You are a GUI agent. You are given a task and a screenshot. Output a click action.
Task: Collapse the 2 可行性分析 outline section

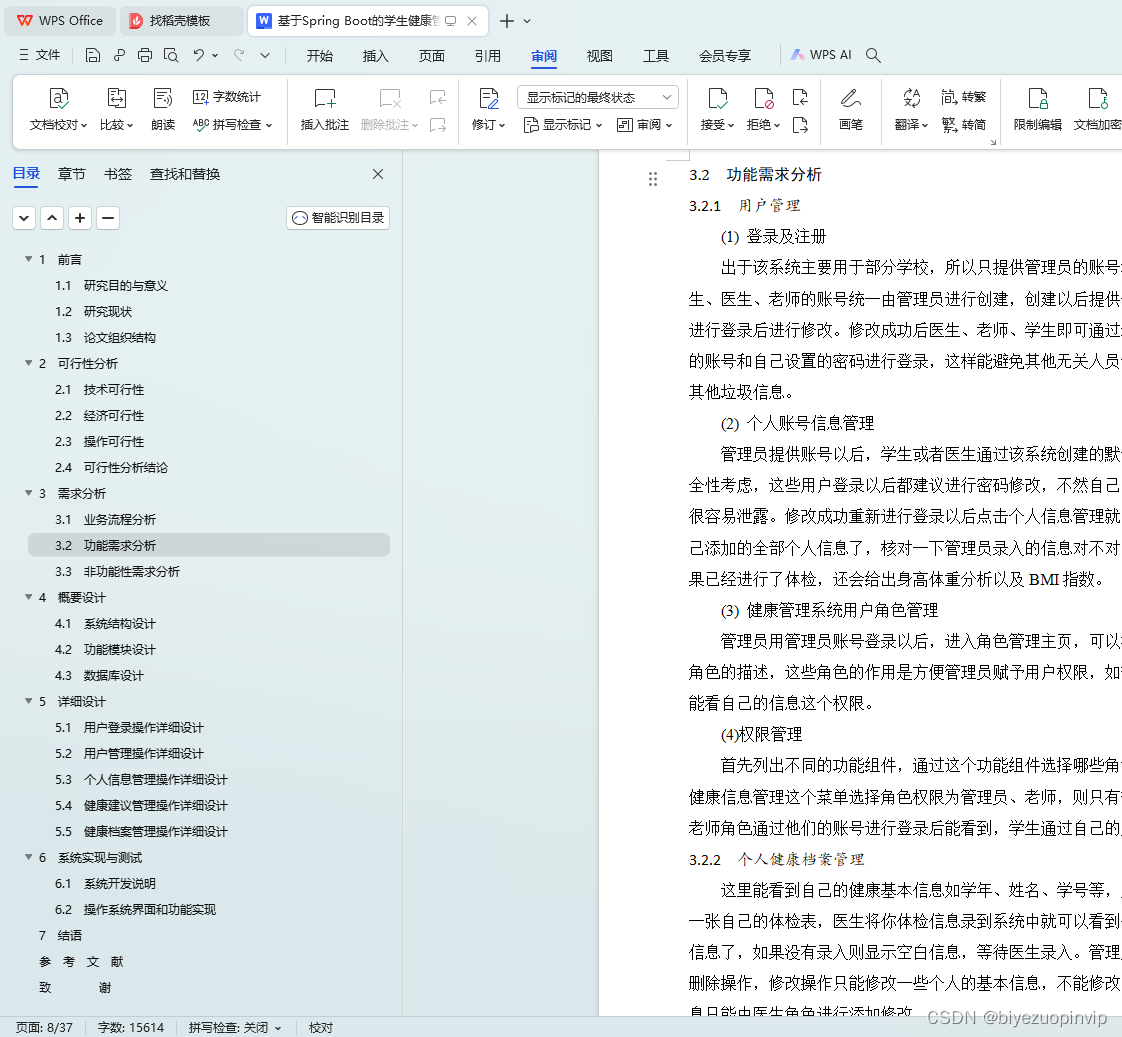tap(29, 363)
